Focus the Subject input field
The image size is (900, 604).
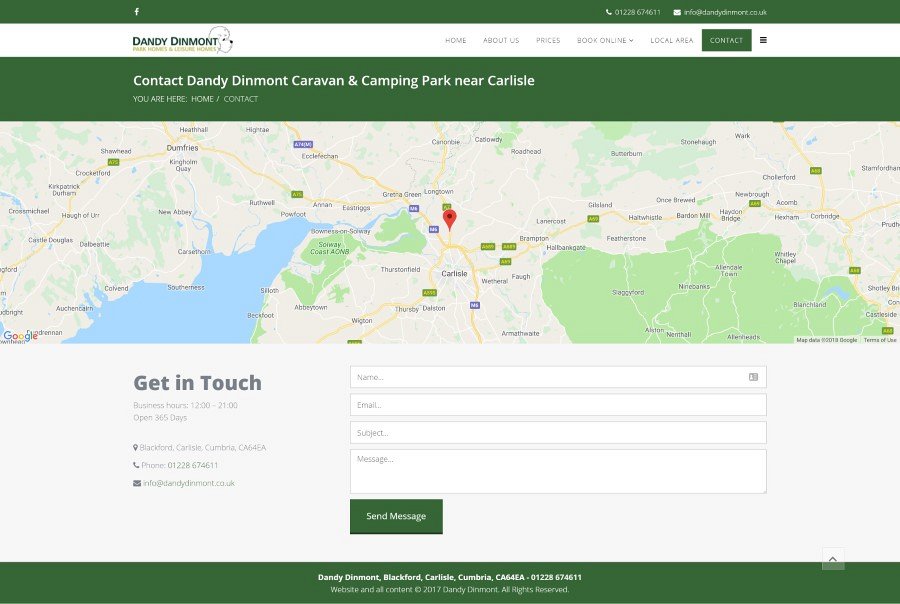pos(557,433)
